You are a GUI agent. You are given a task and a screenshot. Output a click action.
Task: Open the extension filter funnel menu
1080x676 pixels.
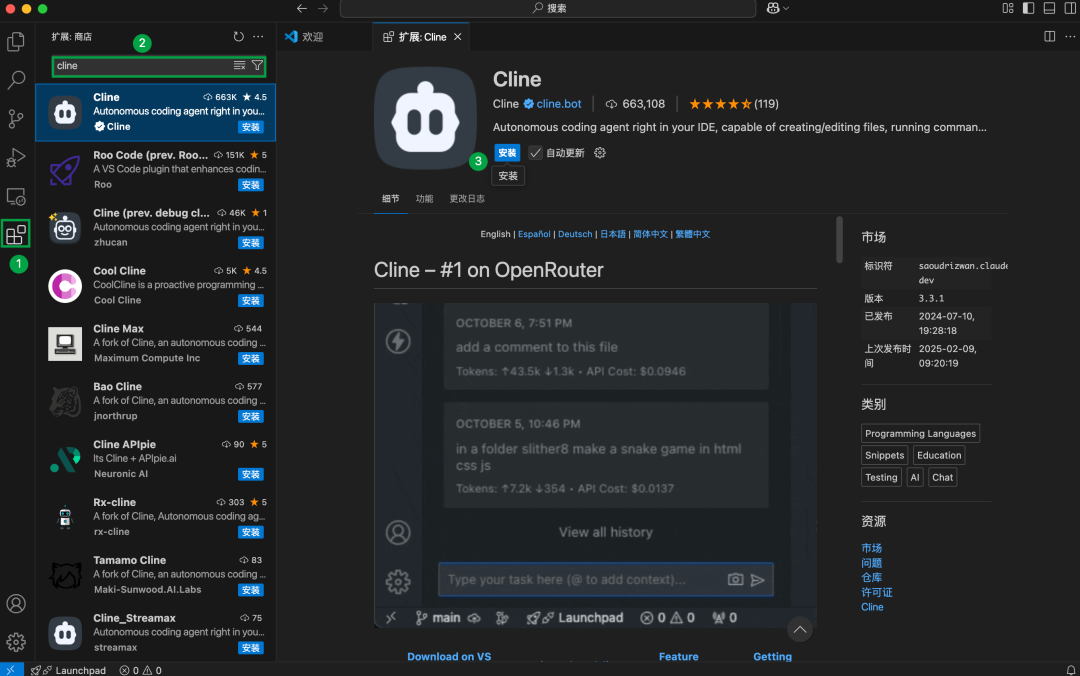[x=257, y=65]
